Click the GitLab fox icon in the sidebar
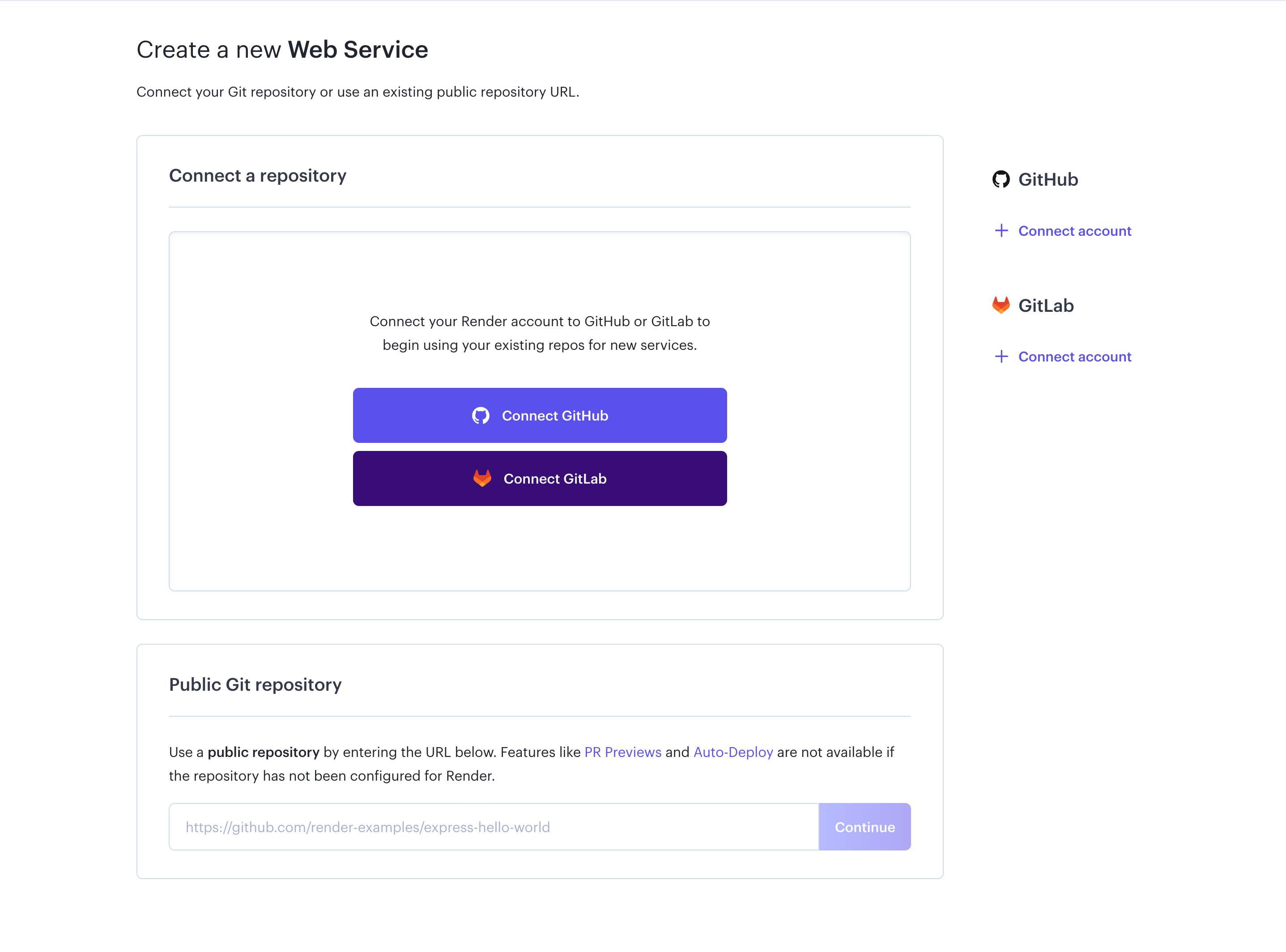 pyautogui.click(x=1001, y=305)
